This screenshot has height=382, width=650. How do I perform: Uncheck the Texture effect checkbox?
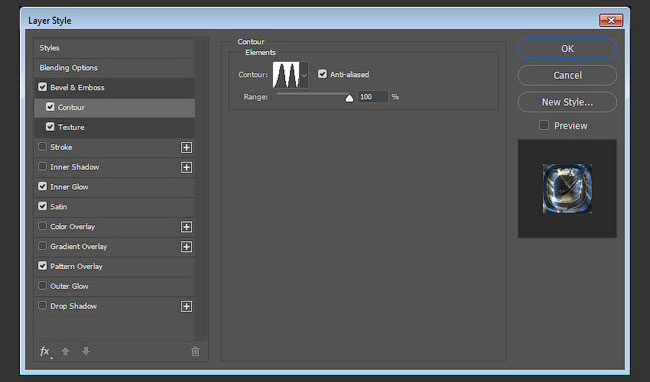[50, 127]
